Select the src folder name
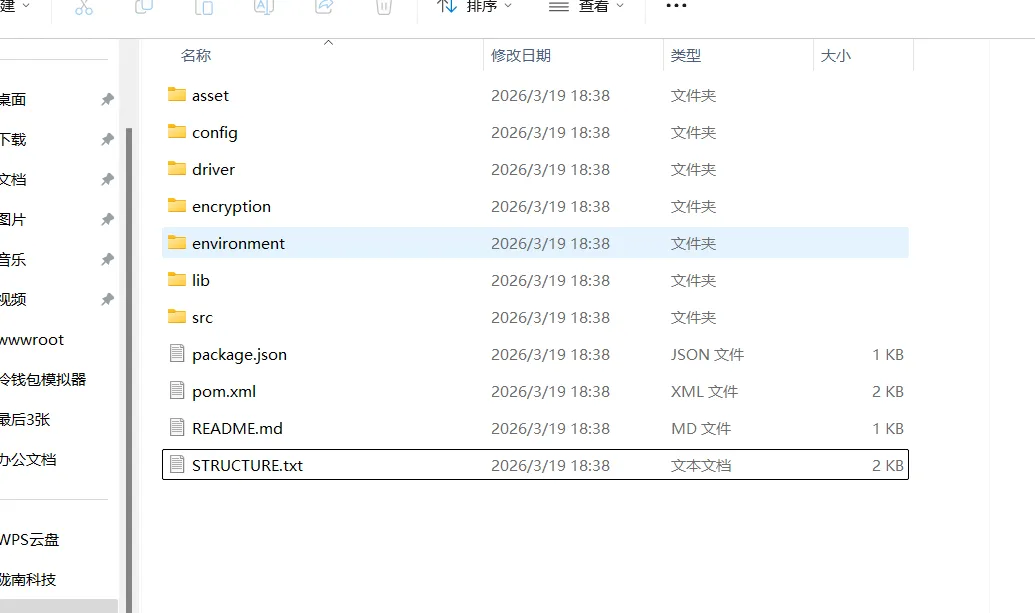The height and width of the screenshot is (613, 1035). 202,318
